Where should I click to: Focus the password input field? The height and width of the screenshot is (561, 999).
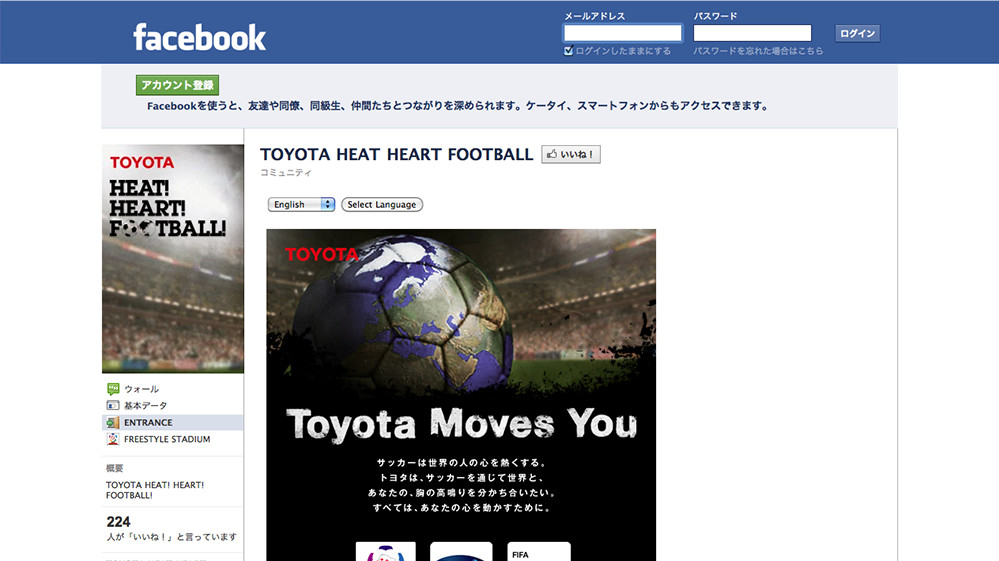tap(752, 33)
